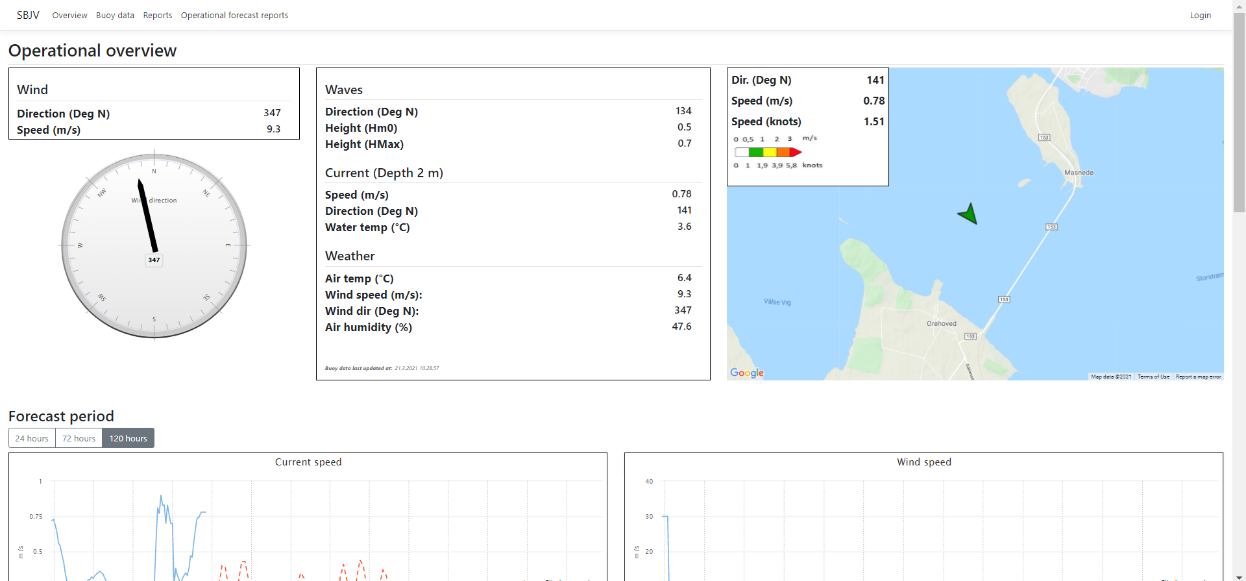Click Wind panel Speed value 9.3
The height and width of the screenshot is (581, 1246).
pos(273,129)
